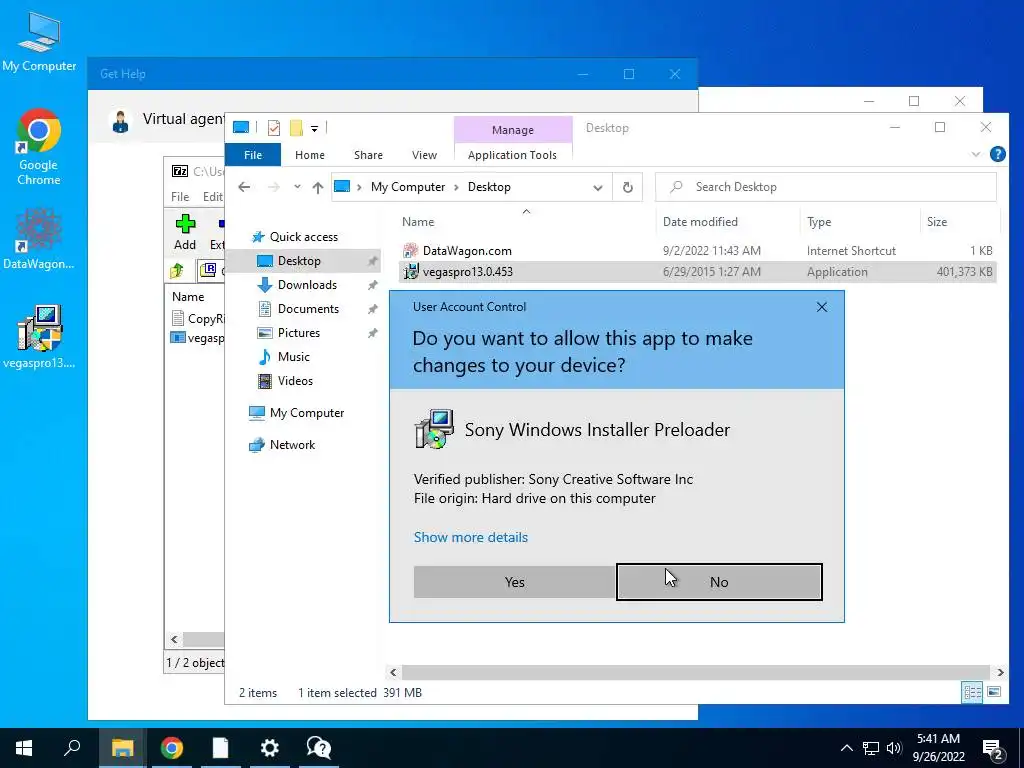Image resolution: width=1024 pixels, height=768 pixels.
Task: Open the File tab in File Explorer
Action: [253, 155]
